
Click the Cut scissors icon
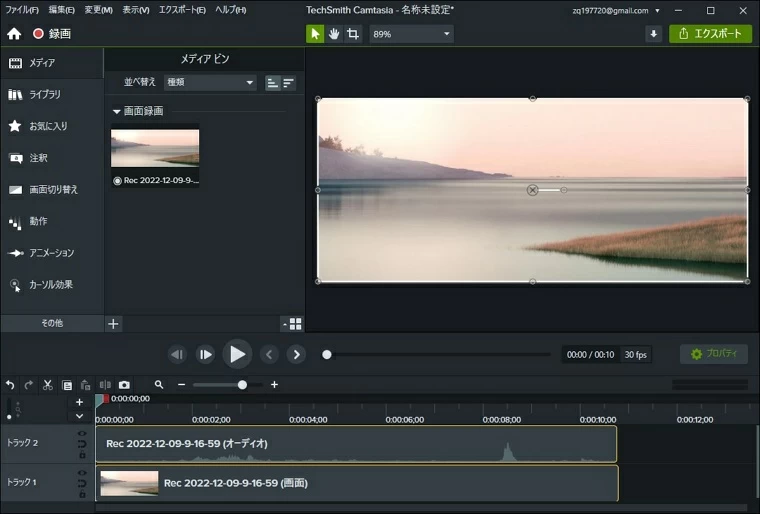48,385
